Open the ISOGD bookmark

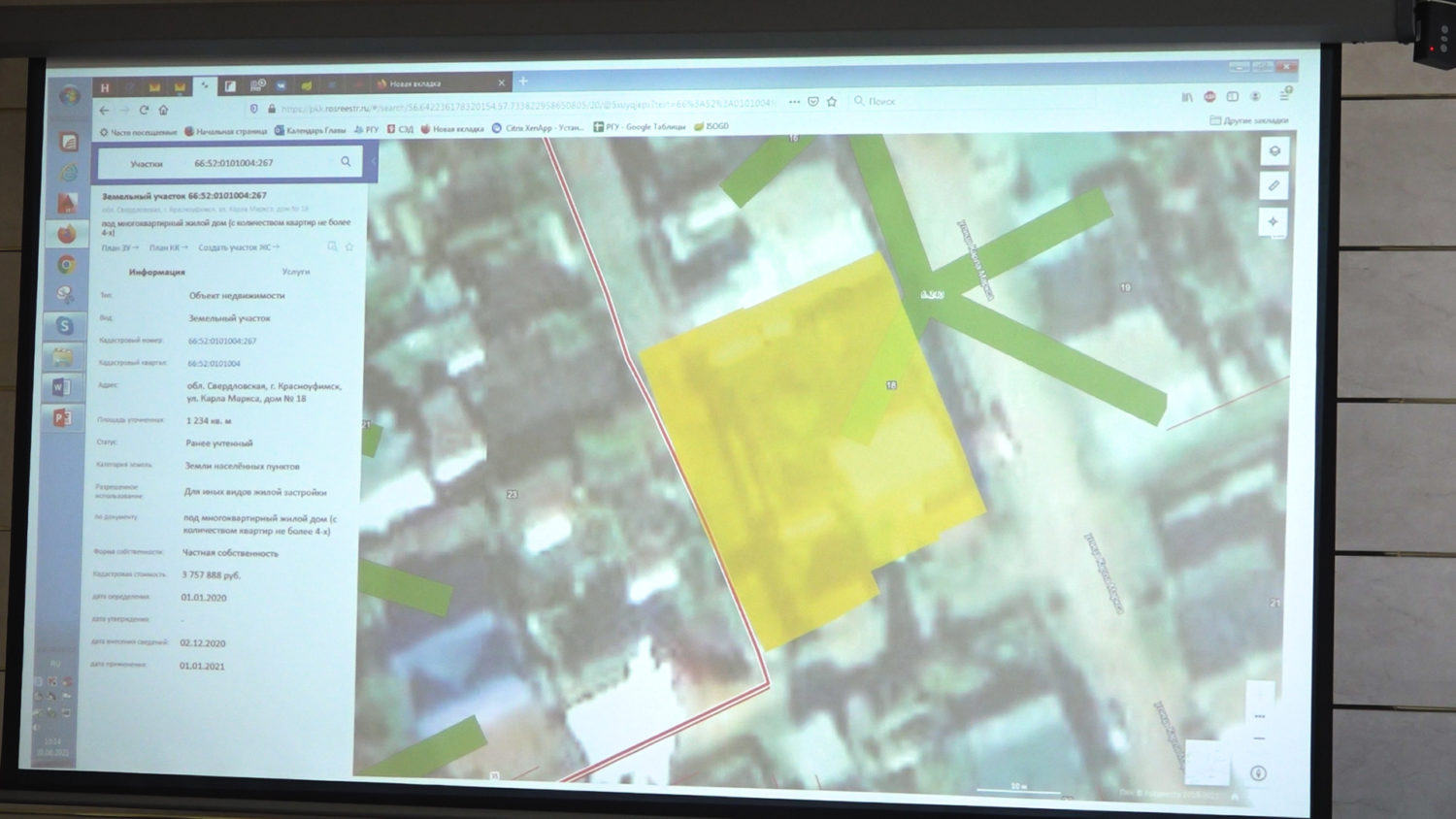click(711, 126)
